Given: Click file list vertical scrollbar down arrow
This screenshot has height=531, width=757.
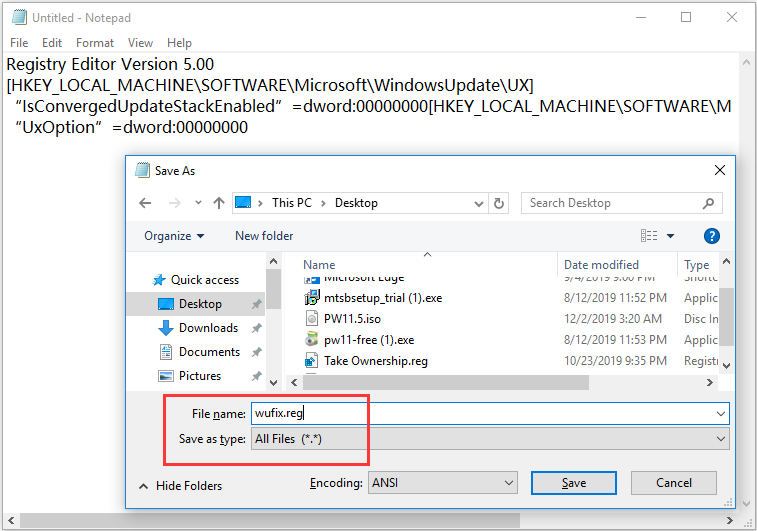Looking at the screenshot, I should pyautogui.click(x=726, y=366).
